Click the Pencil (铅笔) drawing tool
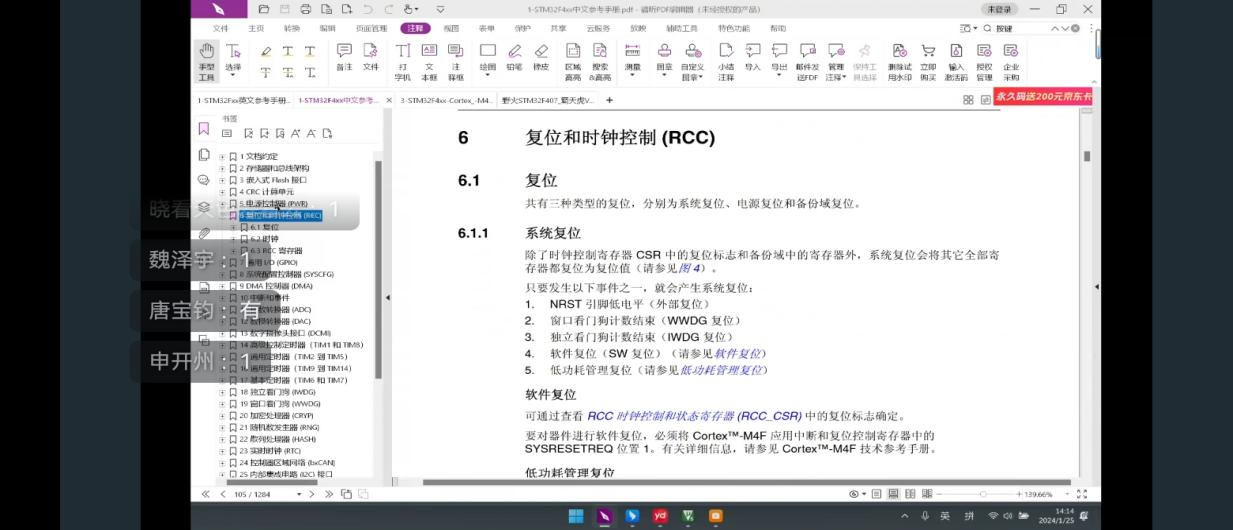The image size is (1233, 530). 514,57
